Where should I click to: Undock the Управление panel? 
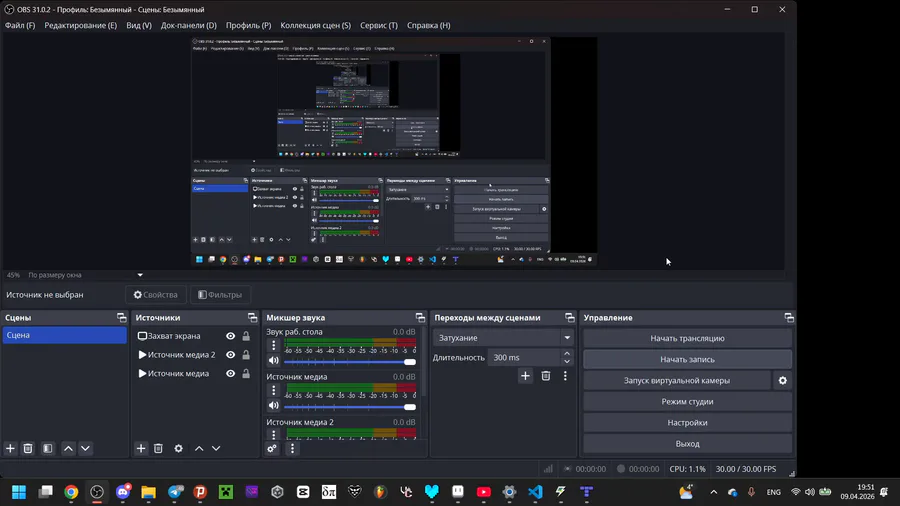click(790, 317)
